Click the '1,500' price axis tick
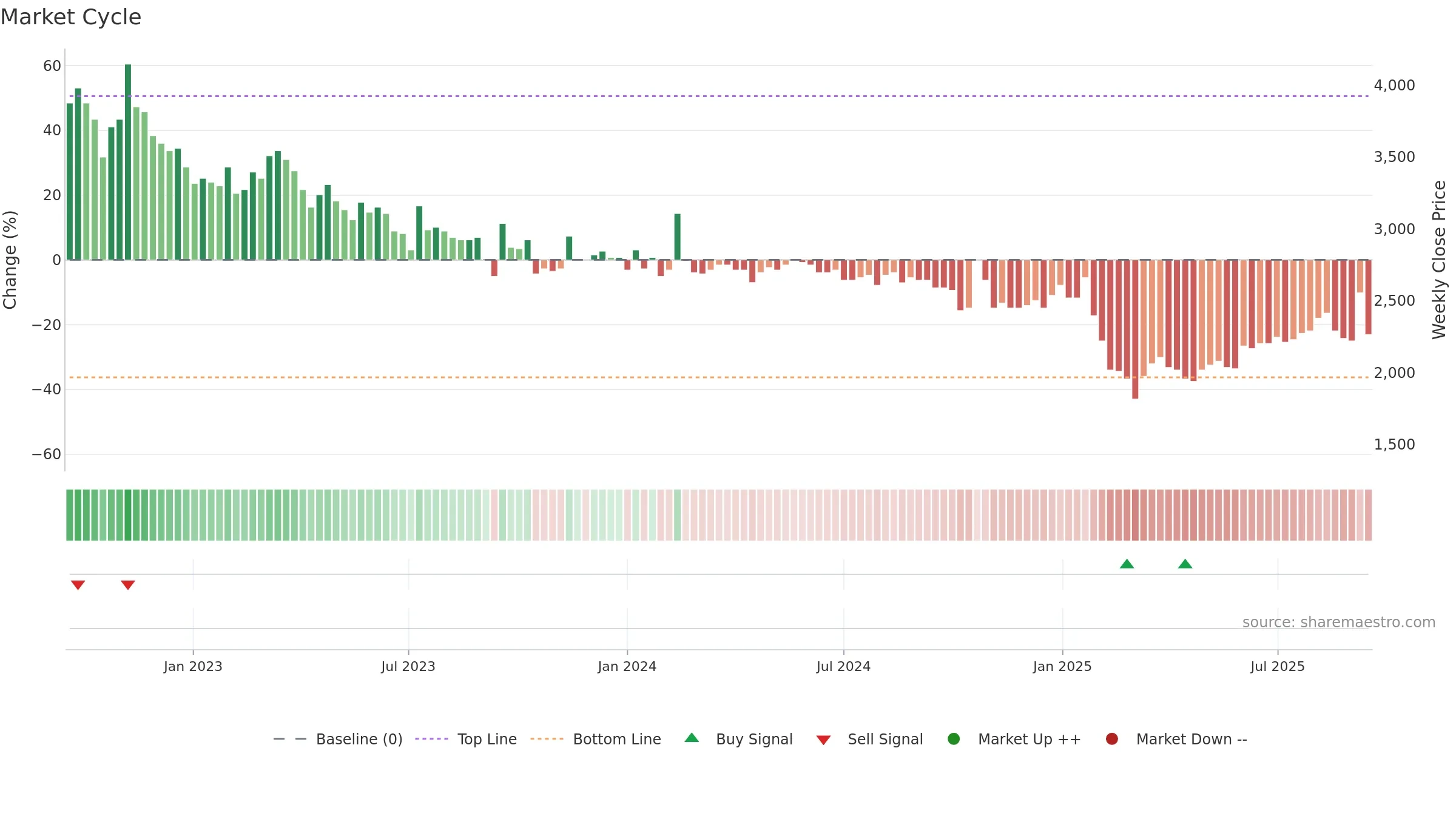This screenshot has height=819, width=1456. [x=1394, y=444]
